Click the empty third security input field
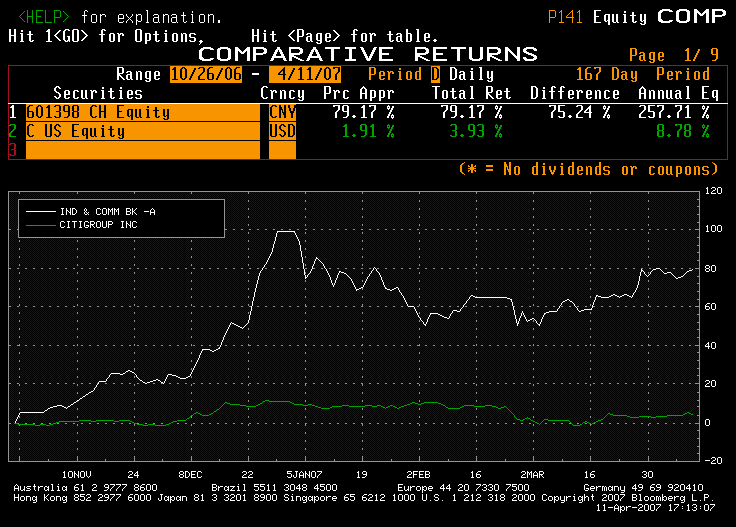 point(143,150)
